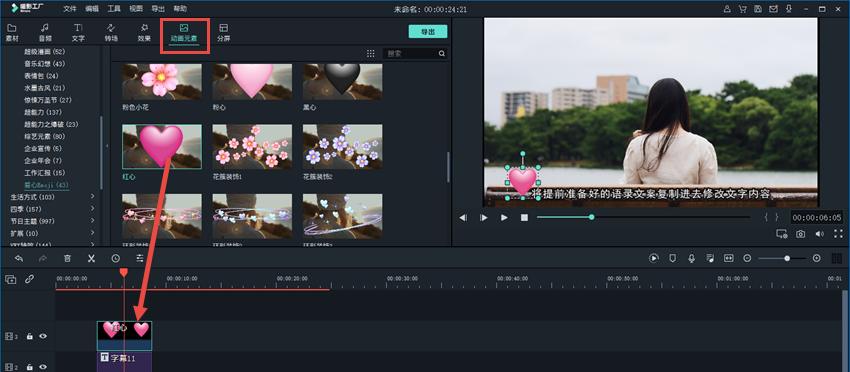Open the 工具 menu

tap(114, 9)
